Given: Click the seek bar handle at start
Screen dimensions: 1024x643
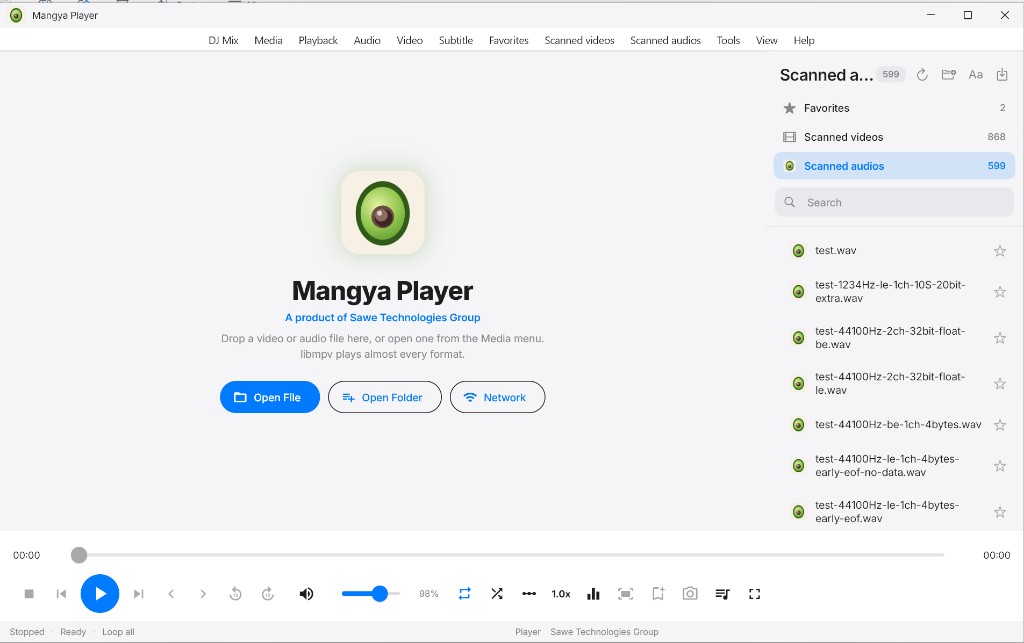Looking at the screenshot, I should (x=79, y=555).
